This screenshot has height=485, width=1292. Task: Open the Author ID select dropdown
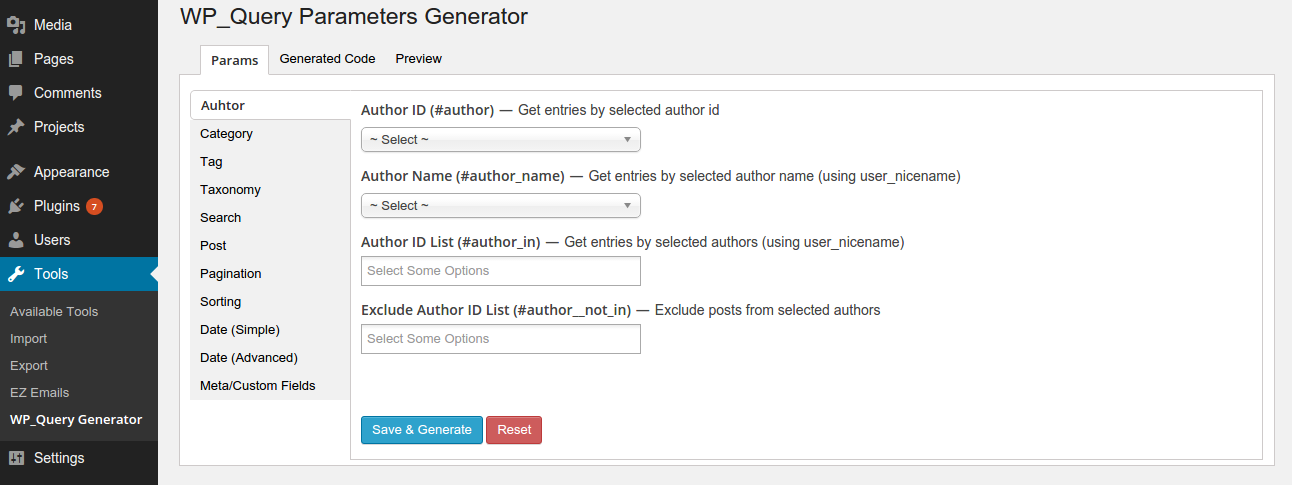[500, 140]
